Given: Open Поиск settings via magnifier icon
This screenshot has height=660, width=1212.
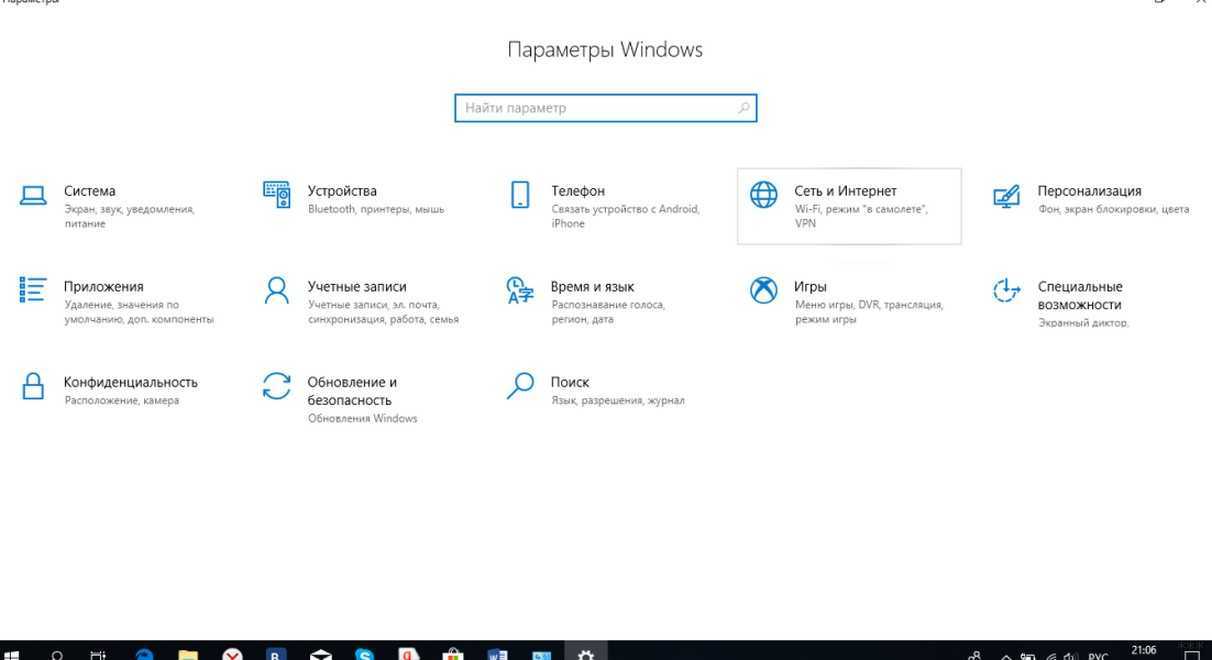Looking at the screenshot, I should pos(520,386).
